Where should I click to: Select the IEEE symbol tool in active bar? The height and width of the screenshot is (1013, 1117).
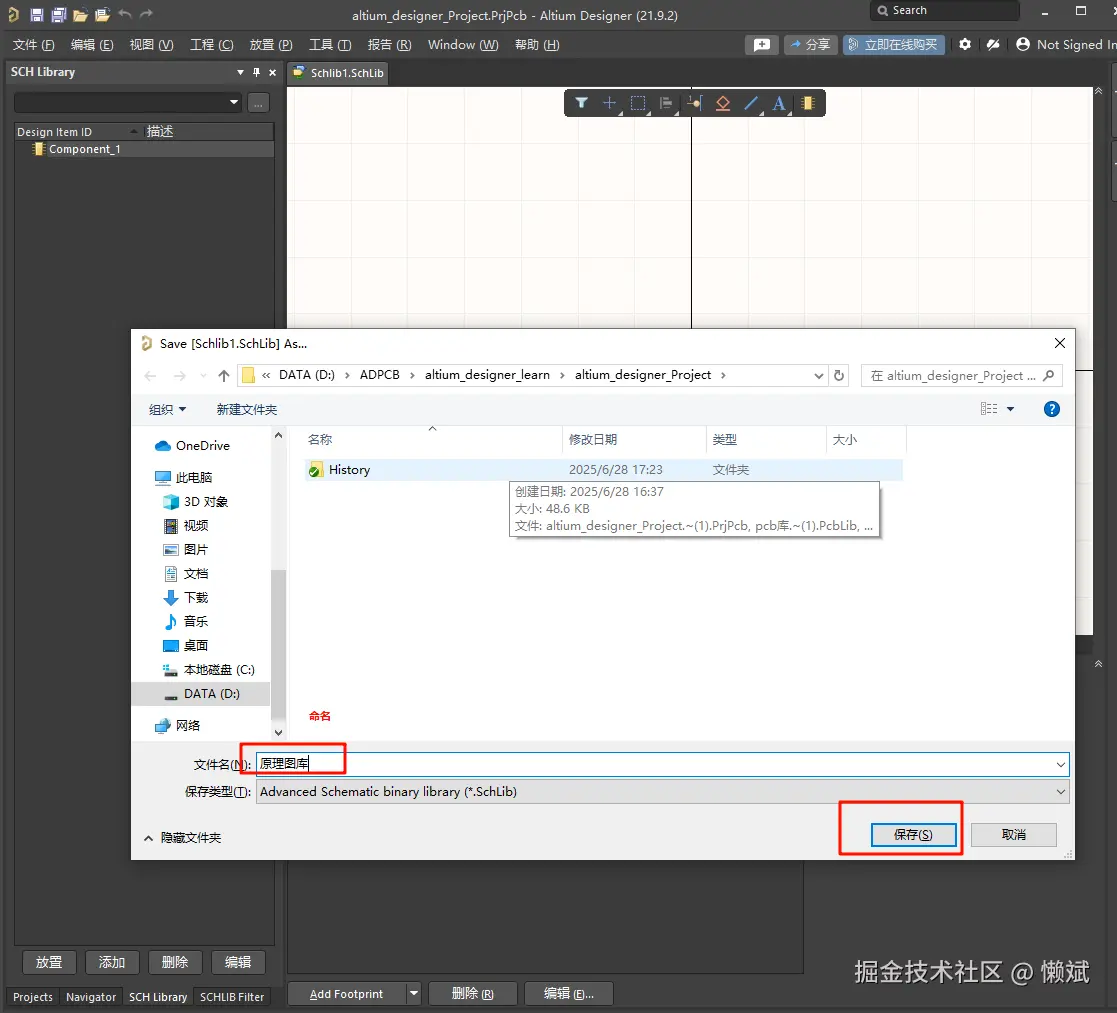pos(722,103)
